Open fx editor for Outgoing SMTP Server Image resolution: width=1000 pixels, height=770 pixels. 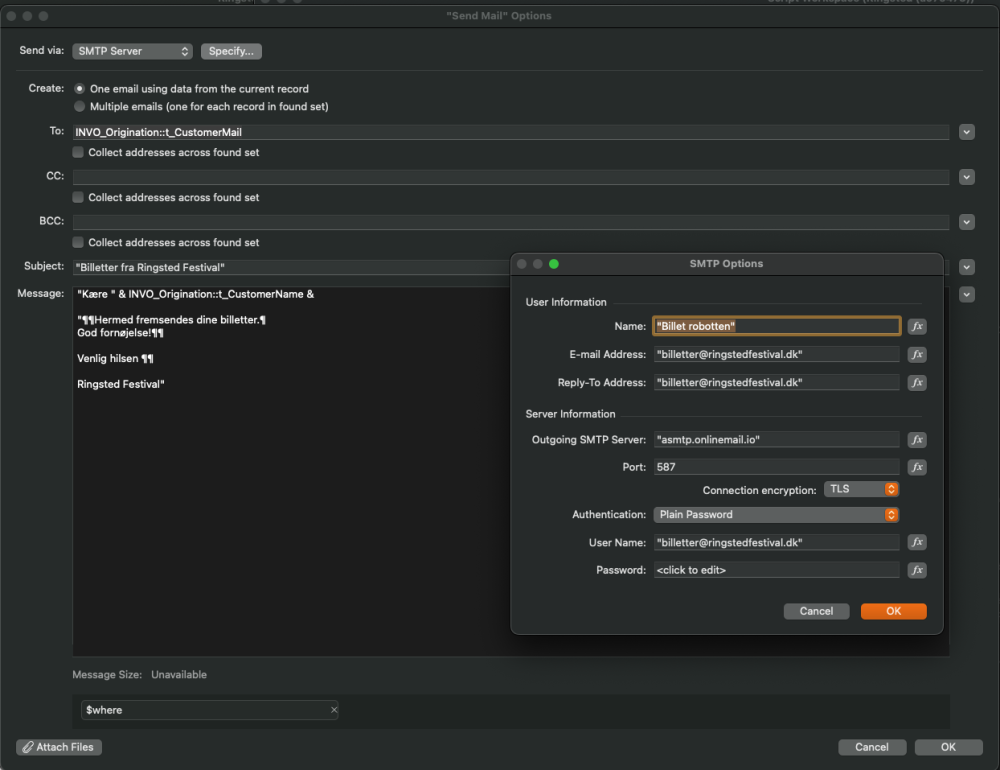tap(917, 440)
